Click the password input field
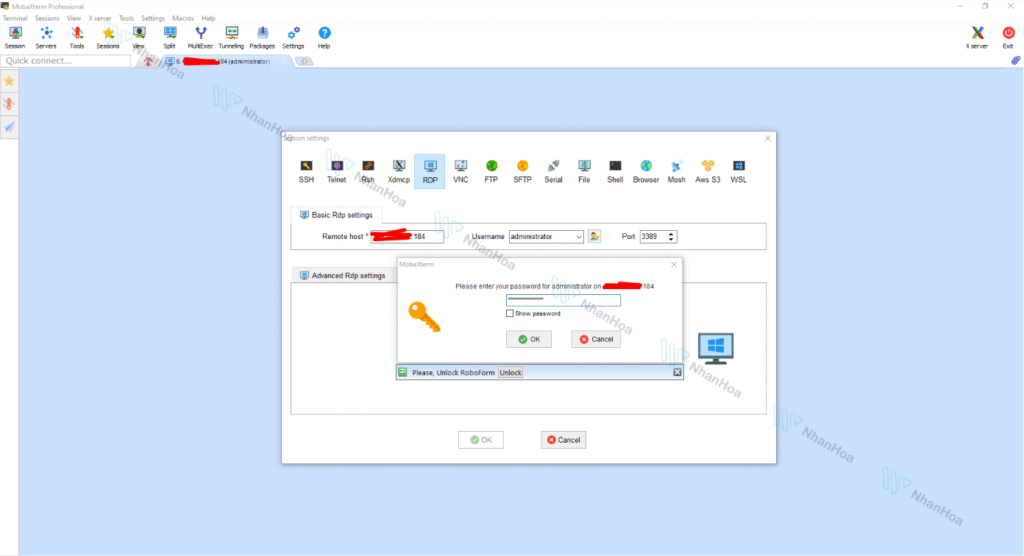 (563, 300)
